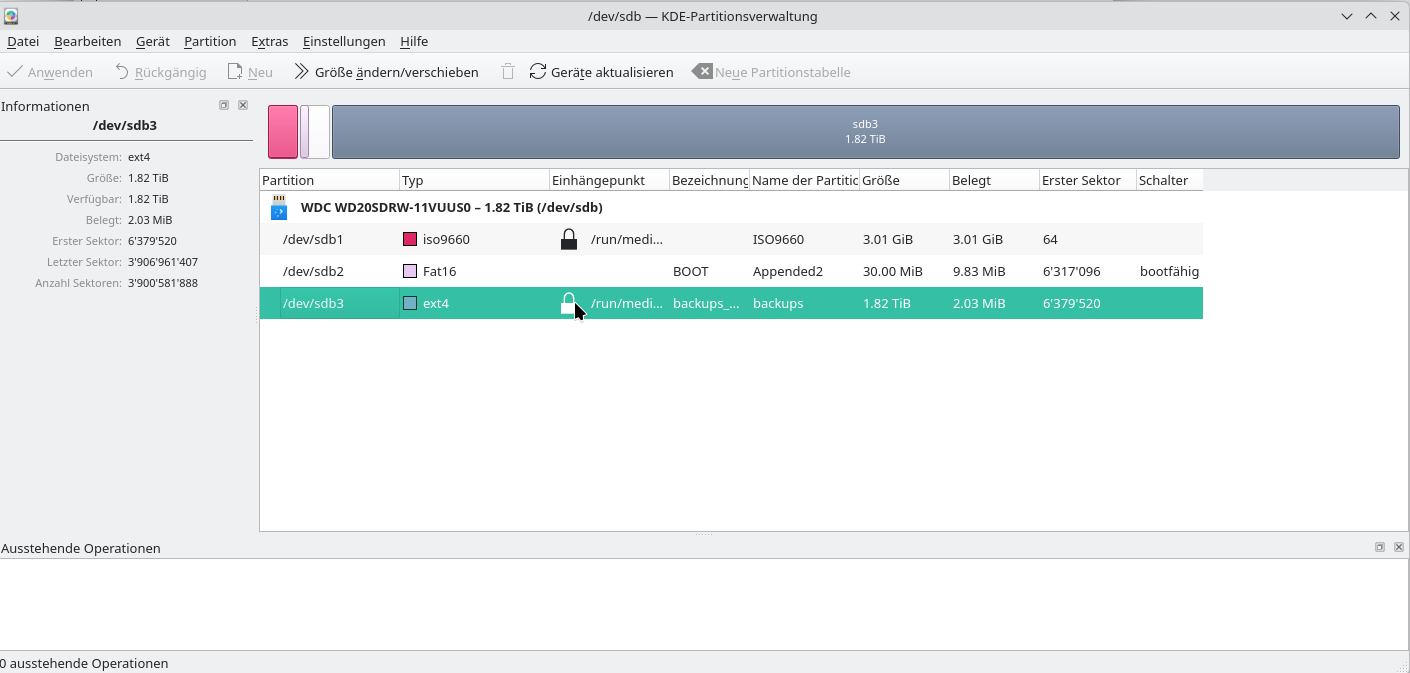Click the KDE Partition Manager window icon
The height and width of the screenshot is (673, 1410).
tap(11, 16)
